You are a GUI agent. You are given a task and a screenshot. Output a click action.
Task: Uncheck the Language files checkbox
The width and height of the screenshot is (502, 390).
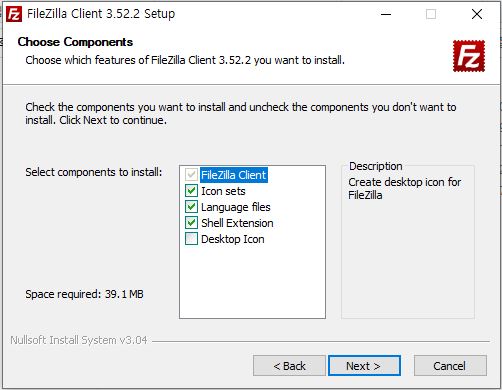[x=191, y=207]
